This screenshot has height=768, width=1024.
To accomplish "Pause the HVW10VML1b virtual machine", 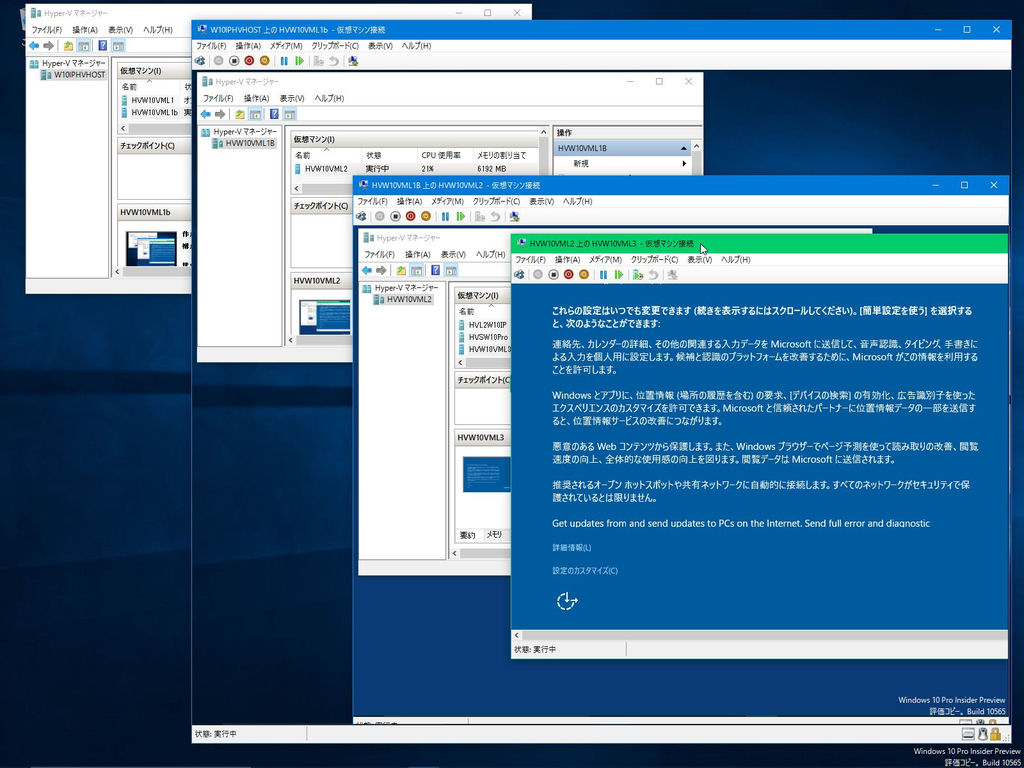I will pyautogui.click(x=284, y=61).
